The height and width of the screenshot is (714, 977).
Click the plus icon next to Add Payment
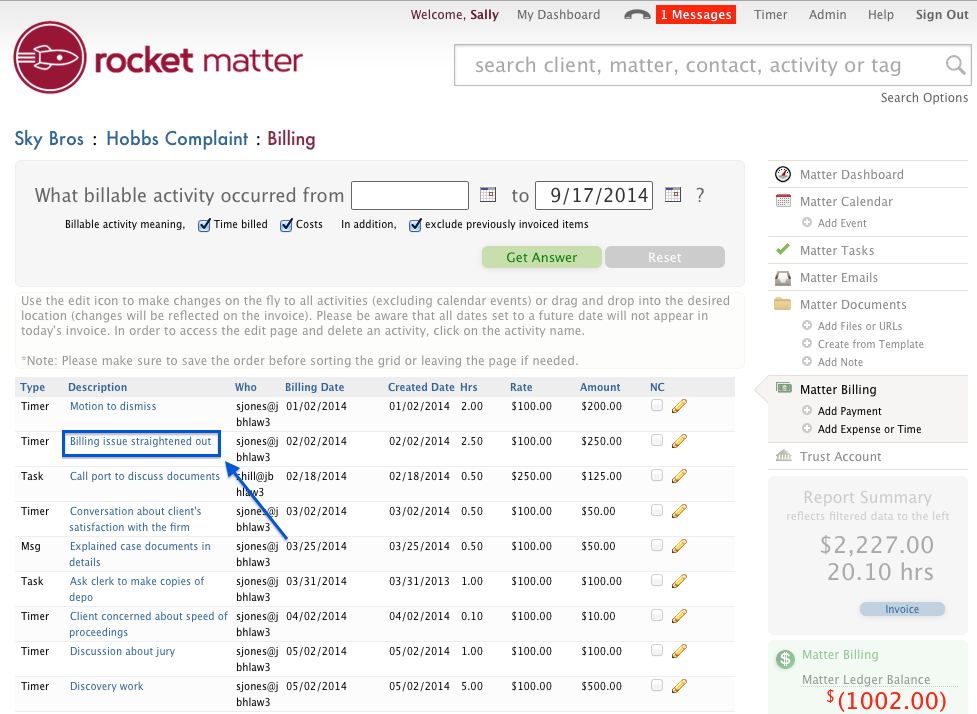[x=807, y=411]
